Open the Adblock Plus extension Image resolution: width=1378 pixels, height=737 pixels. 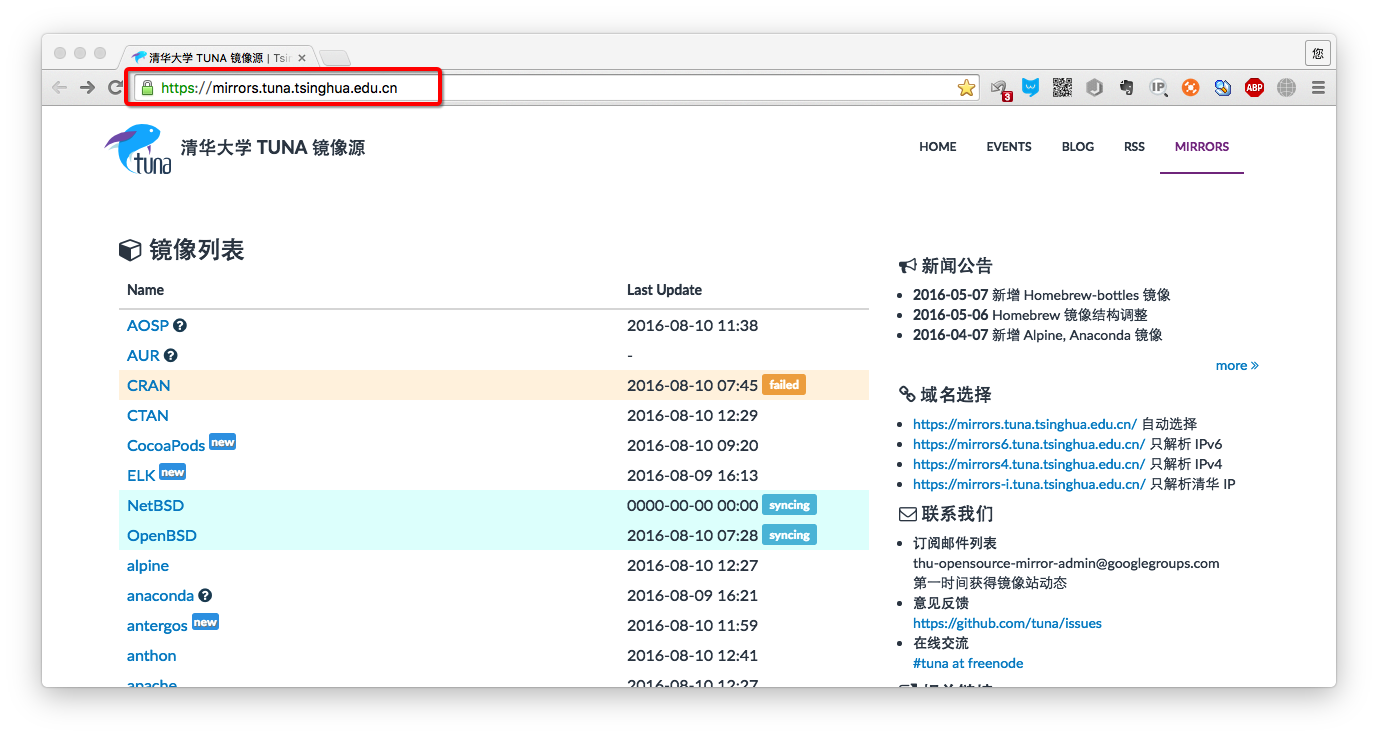pos(1254,88)
